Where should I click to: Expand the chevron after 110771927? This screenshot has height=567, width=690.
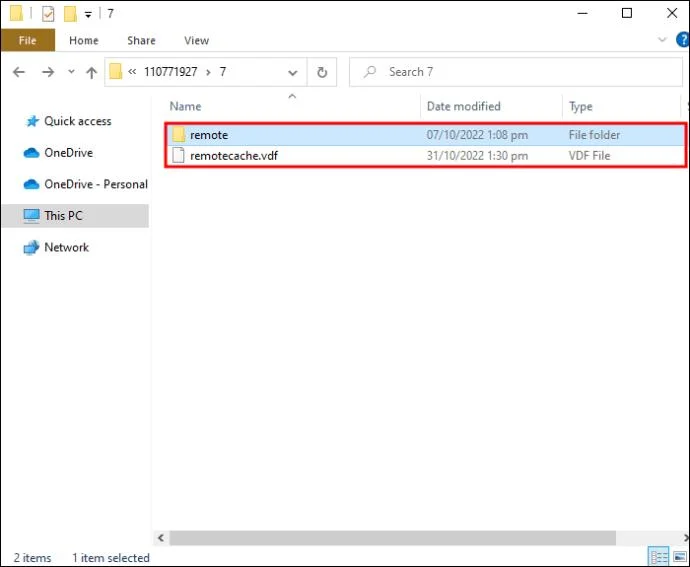(209, 72)
